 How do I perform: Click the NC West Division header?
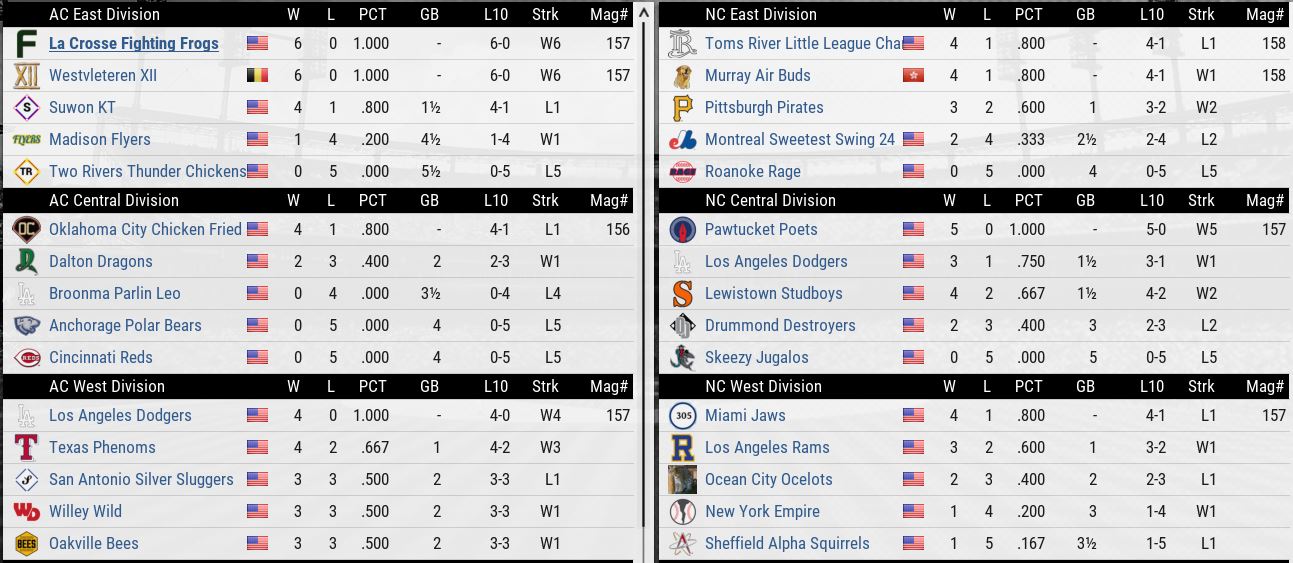[x=762, y=386]
